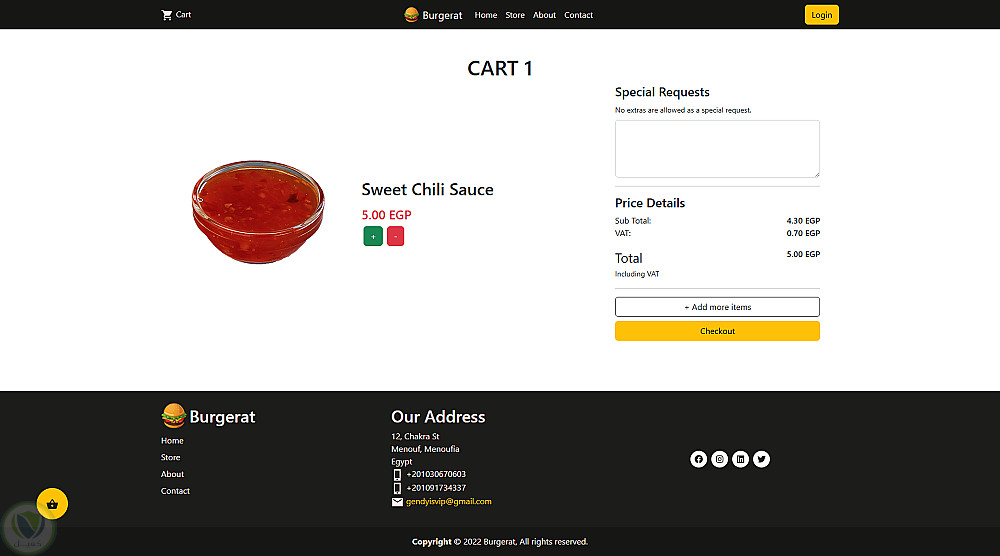The width and height of the screenshot is (1000, 556).
Task: Open Store in the top navigation
Action: pyautogui.click(x=515, y=15)
